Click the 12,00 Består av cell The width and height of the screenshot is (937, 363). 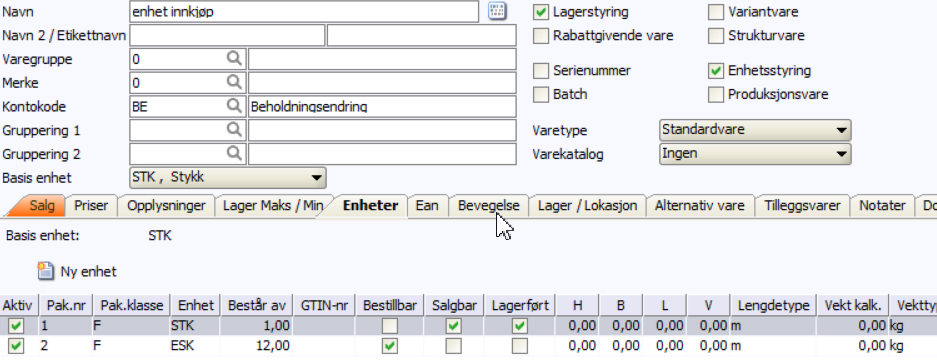tap(256, 346)
